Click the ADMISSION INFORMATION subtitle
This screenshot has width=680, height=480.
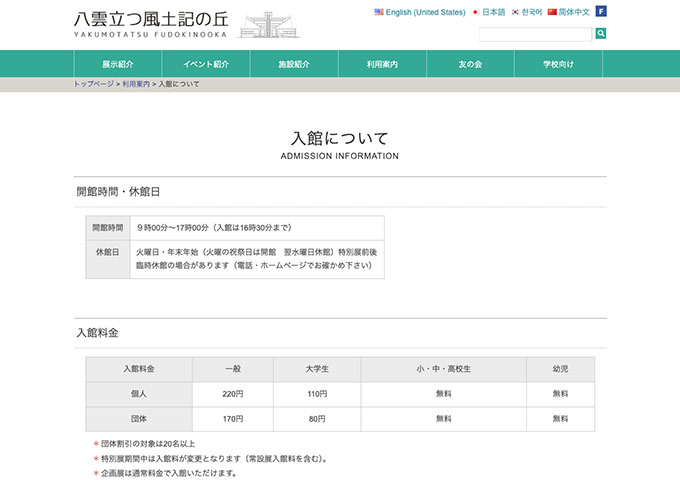coord(340,156)
